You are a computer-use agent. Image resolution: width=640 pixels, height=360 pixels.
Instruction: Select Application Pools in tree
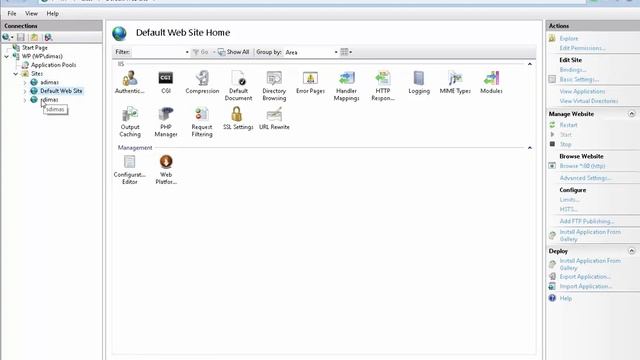point(53,65)
